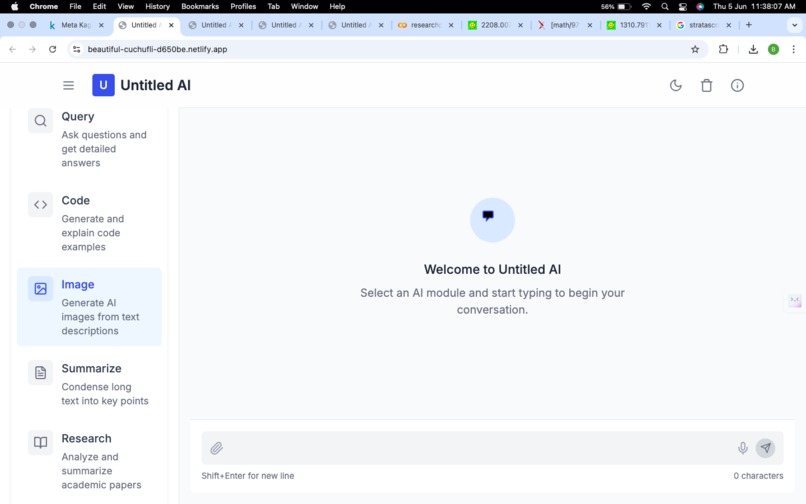Image resolution: width=806 pixels, height=504 pixels.
Task: Open the green Chrome profile avatar
Action: [773, 49]
